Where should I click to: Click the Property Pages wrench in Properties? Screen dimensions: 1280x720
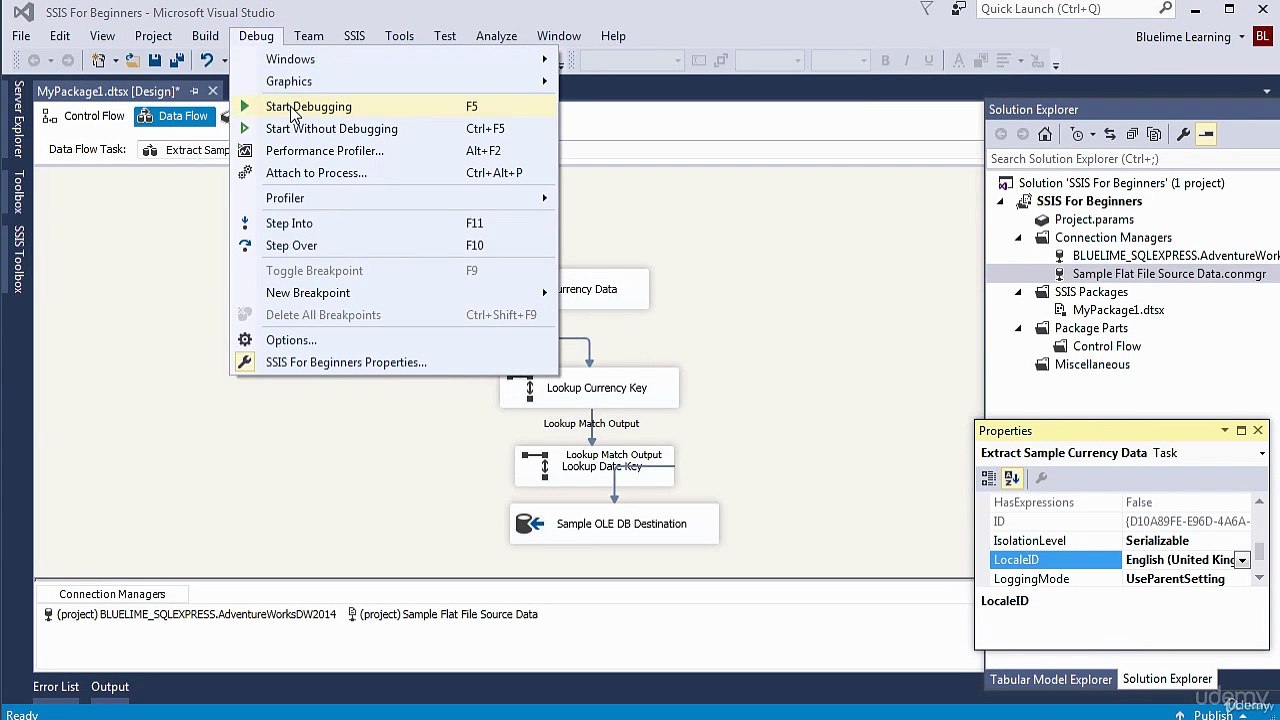tap(1041, 478)
